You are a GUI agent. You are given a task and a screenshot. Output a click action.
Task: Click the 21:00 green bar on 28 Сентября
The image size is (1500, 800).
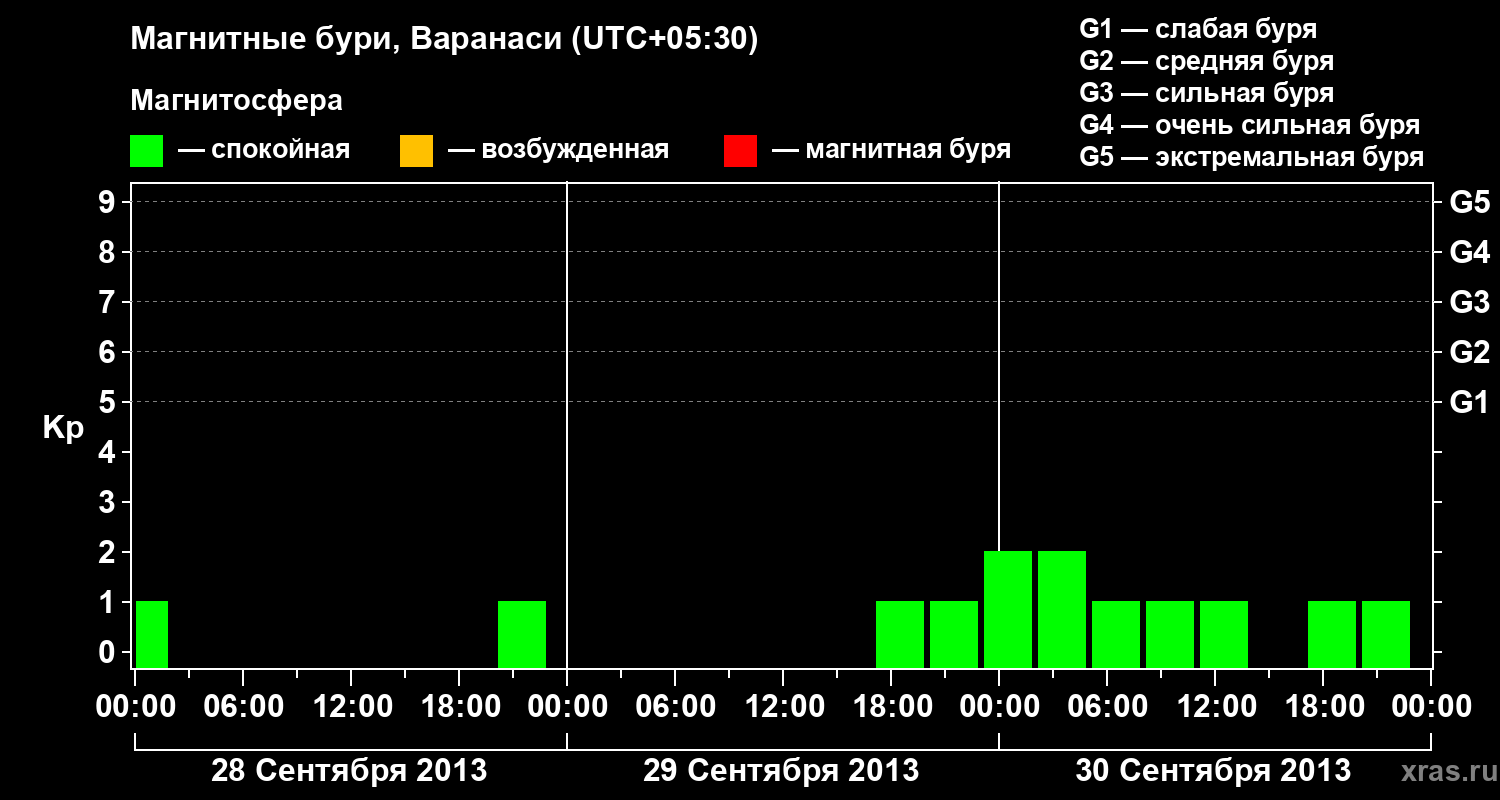point(522,634)
